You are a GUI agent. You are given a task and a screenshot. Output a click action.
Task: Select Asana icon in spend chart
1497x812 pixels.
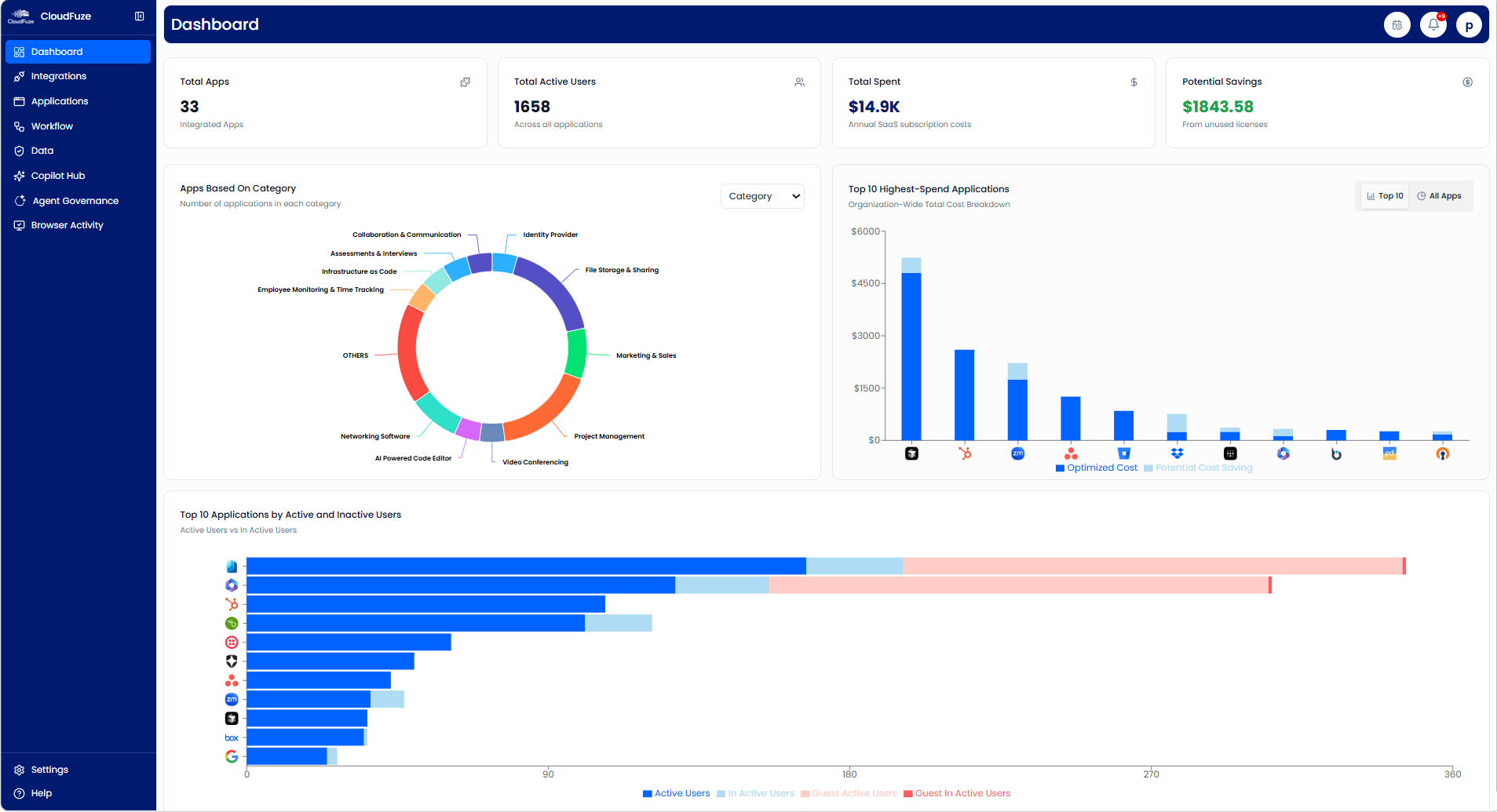[1071, 453]
